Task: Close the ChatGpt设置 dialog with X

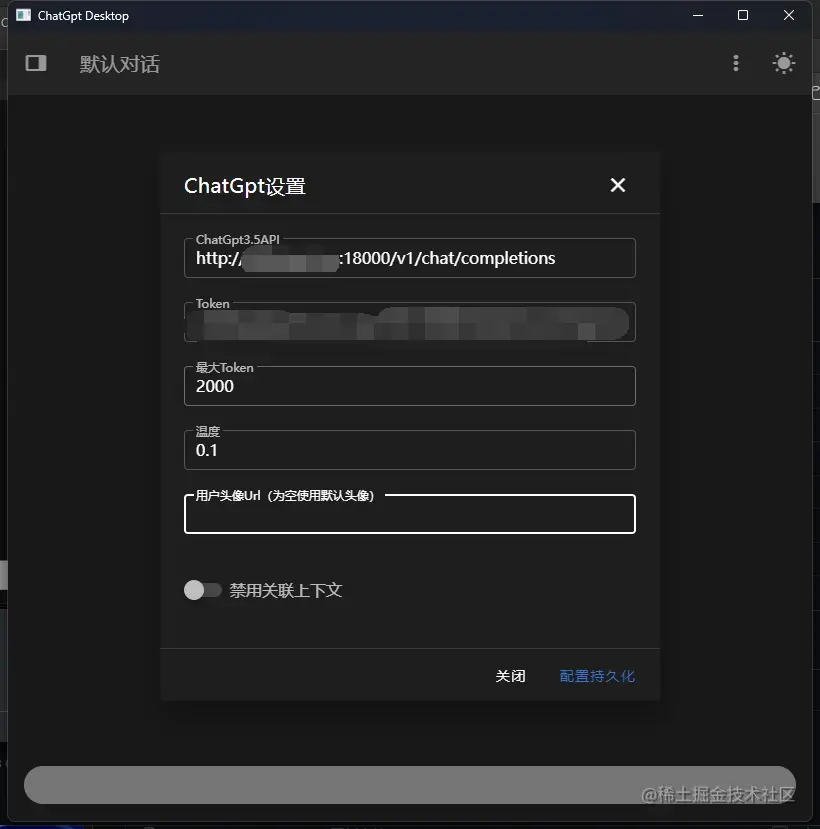Action: 618,185
